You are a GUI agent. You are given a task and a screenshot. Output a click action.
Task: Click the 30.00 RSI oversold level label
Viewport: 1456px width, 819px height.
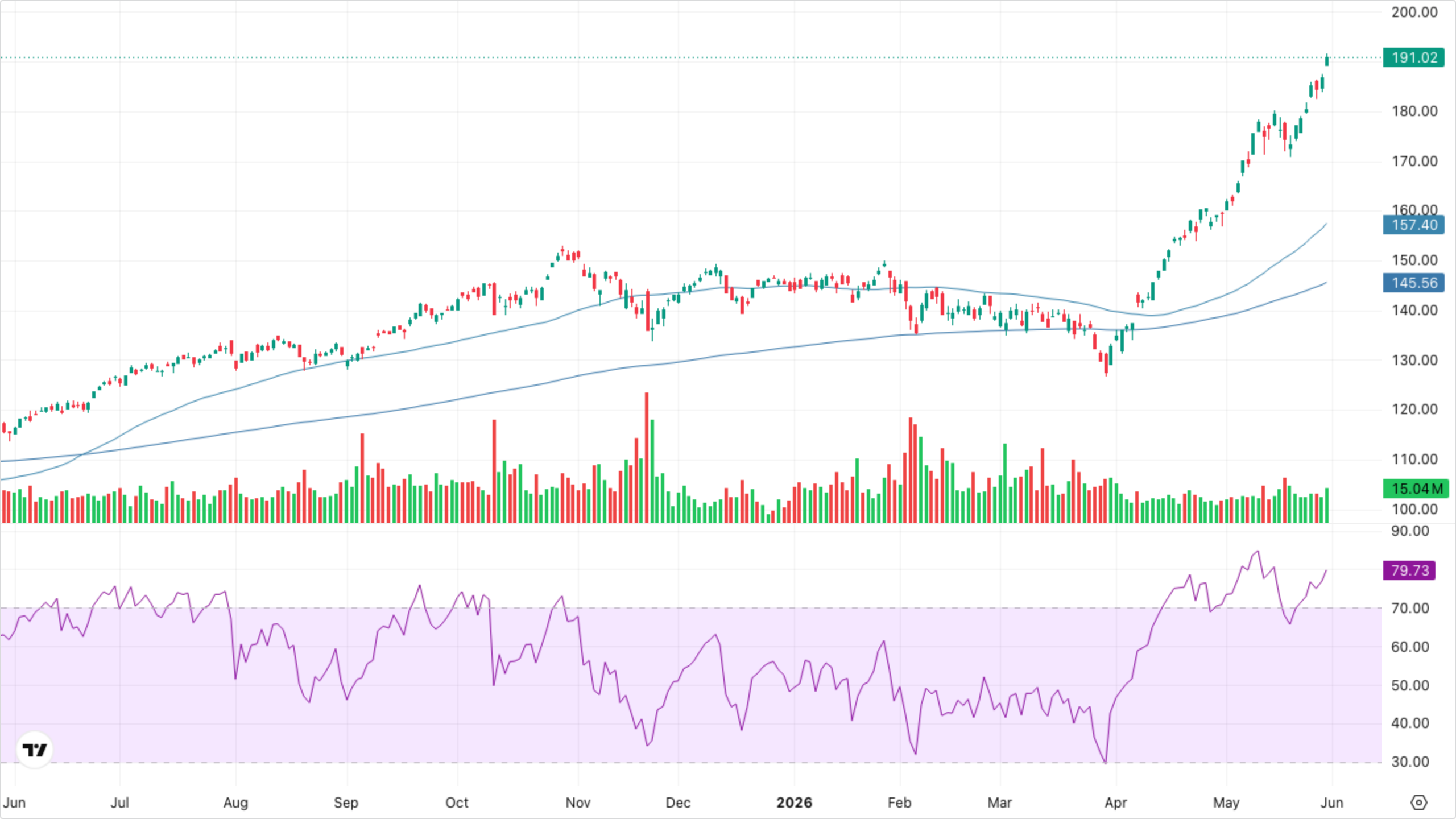(x=1410, y=762)
